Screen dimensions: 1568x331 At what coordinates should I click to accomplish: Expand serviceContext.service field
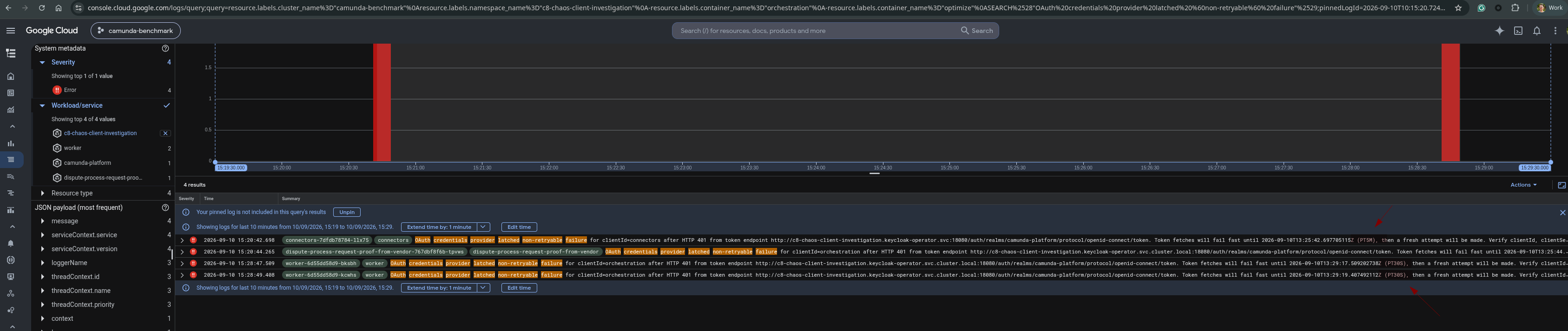point(42,235)
